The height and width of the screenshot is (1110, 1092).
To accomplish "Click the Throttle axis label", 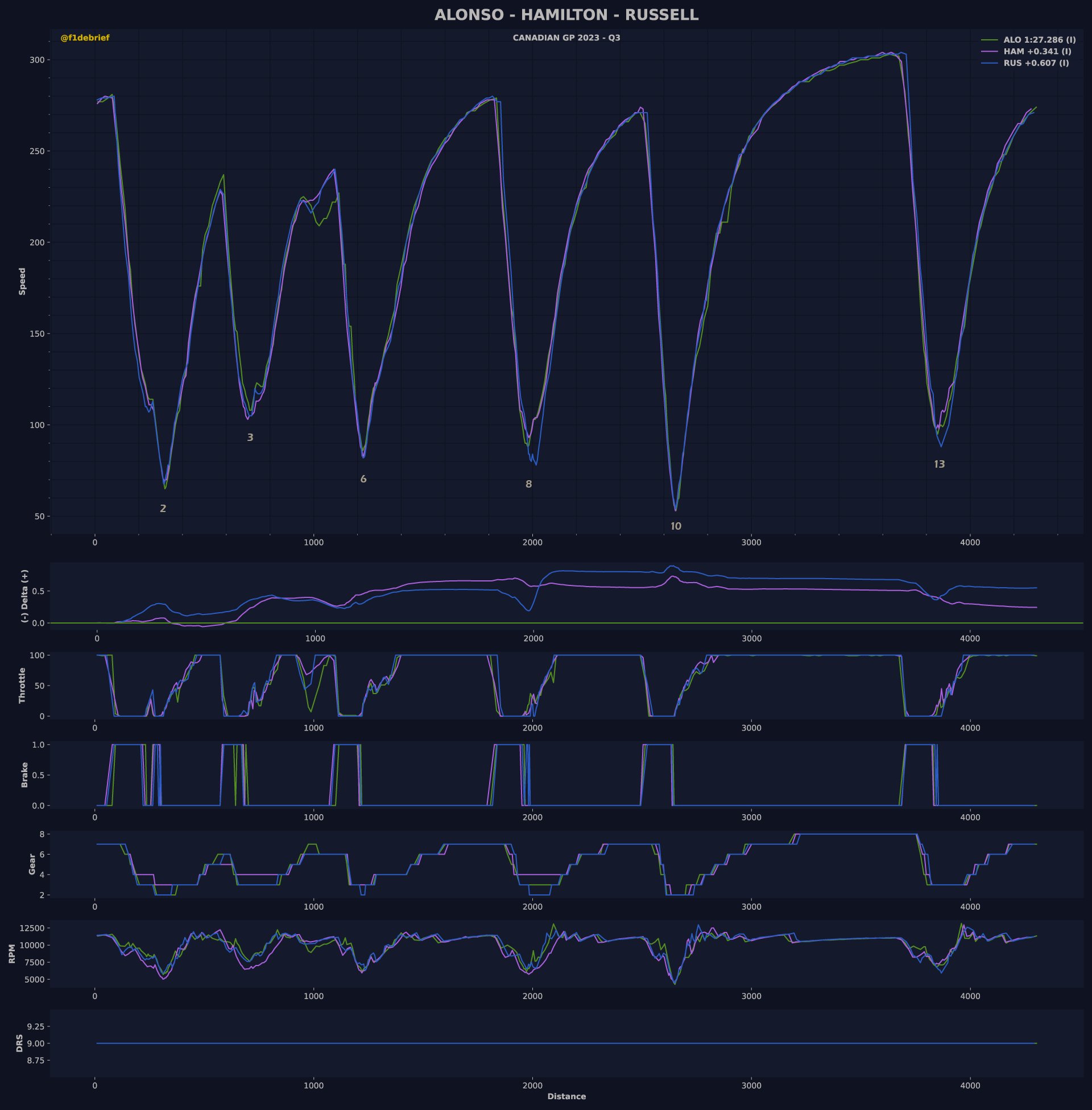I will click(22, 686).
